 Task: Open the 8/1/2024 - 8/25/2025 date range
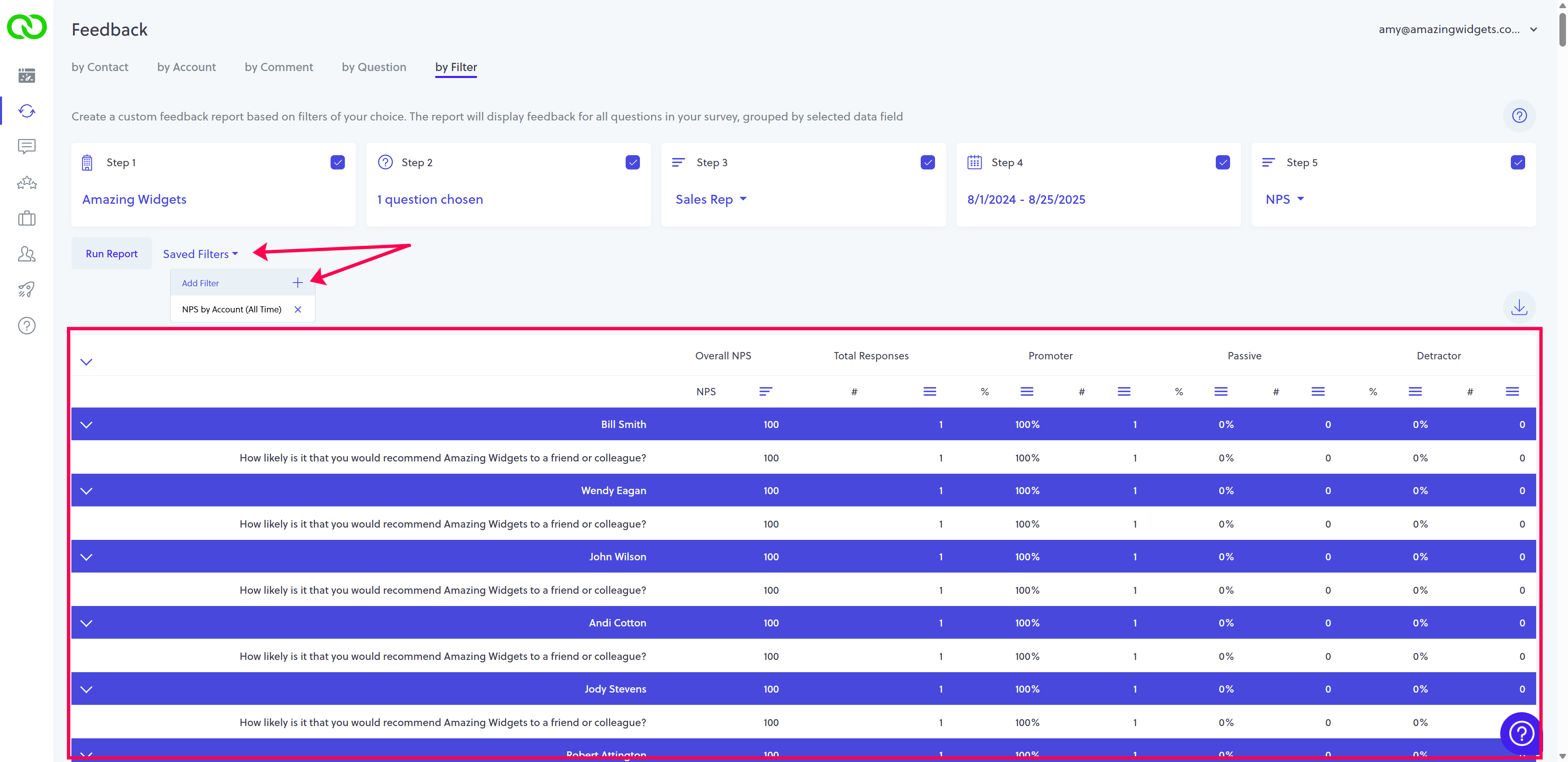click(x=1026, y=199)
